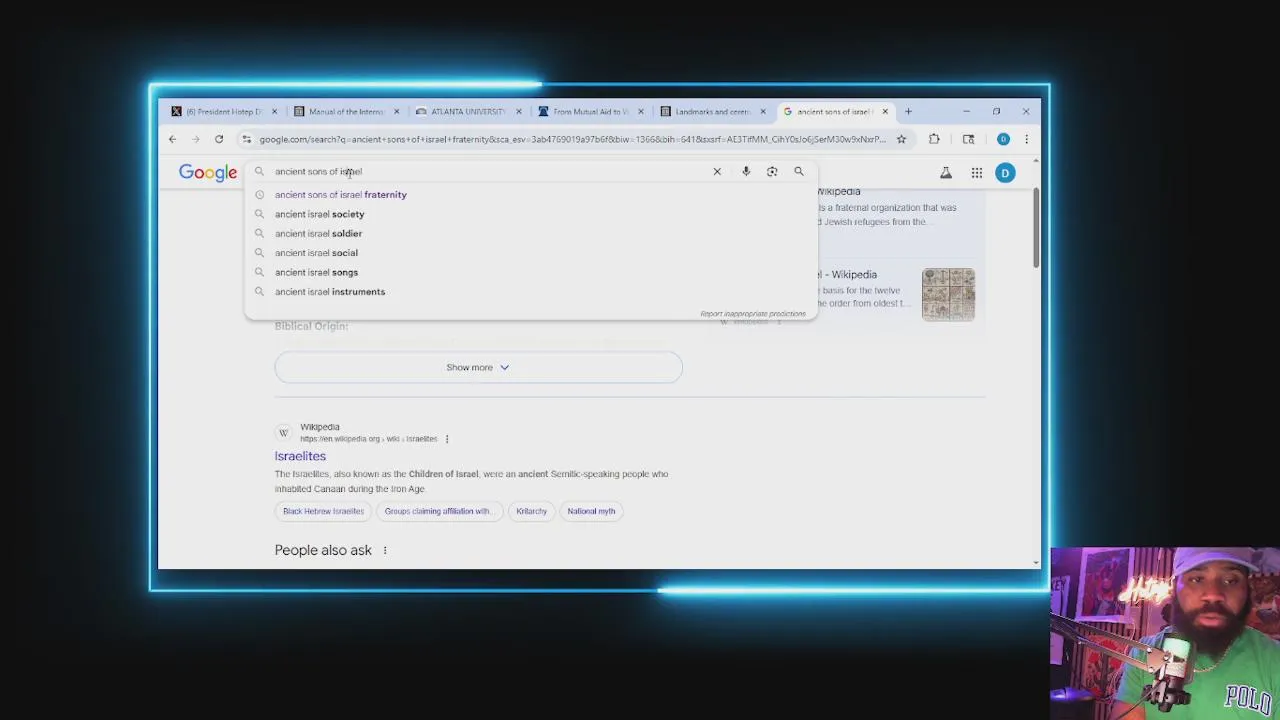Viewport: 1280px width, 720px height.
Task: Select the Black Hebrew Israelites chip
Action: click(x=323, y=511)
